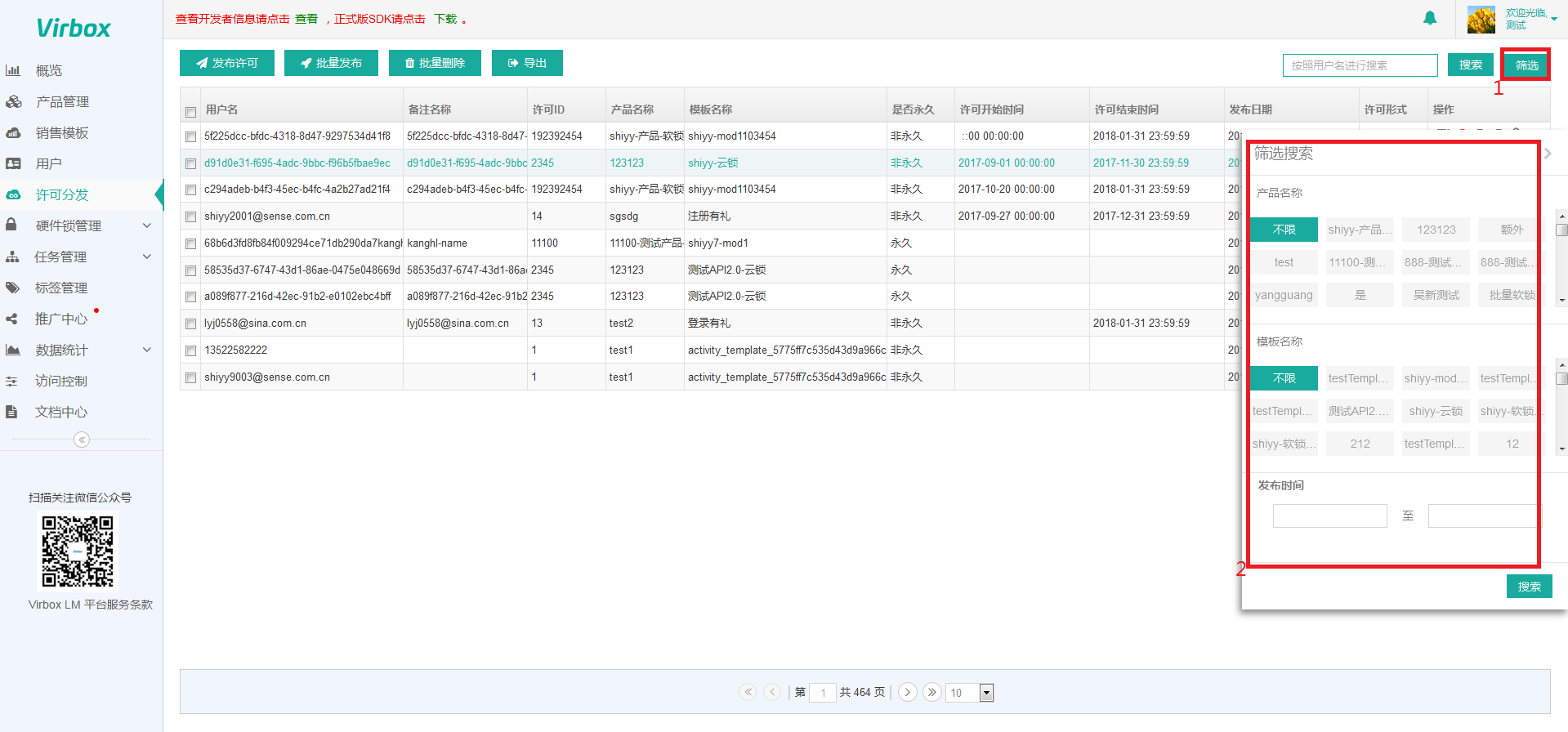This screenshot has width=1568, height=732.
Task: Click the Virbox logo
Action: tap(74, 28)
